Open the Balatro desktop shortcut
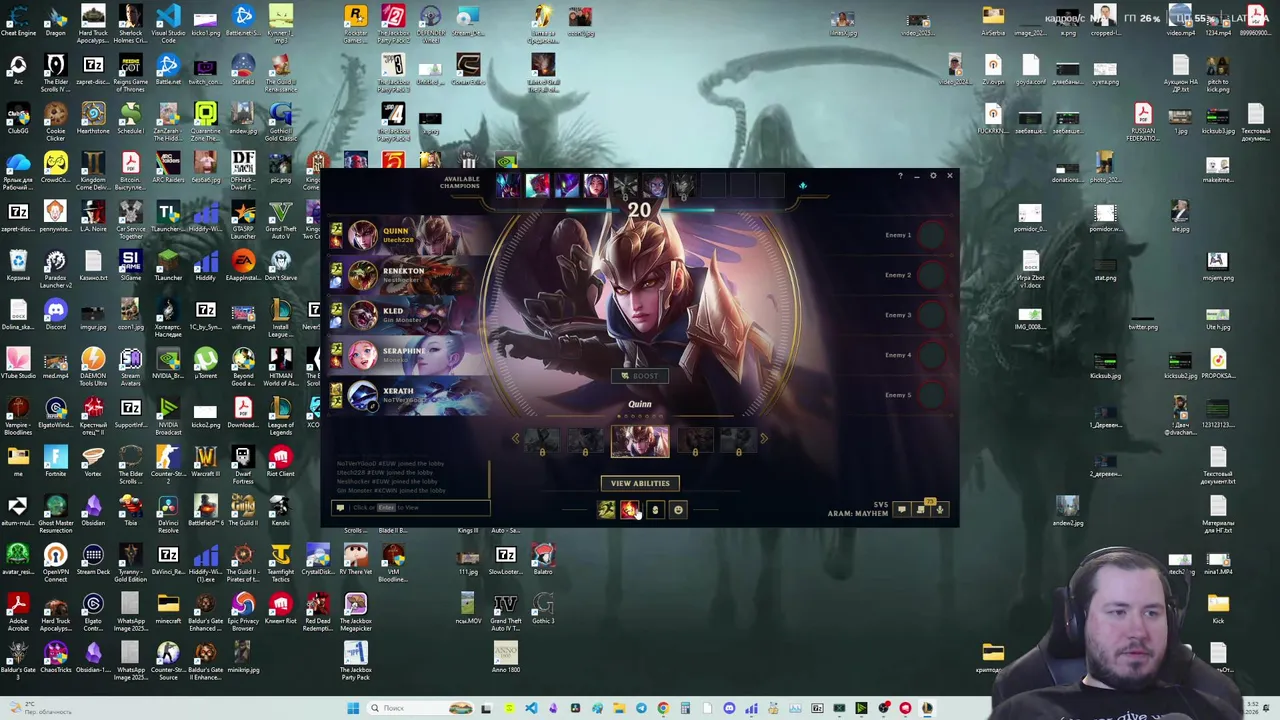1280x720 pixels. pyautogui.click(x=543, y=560)
